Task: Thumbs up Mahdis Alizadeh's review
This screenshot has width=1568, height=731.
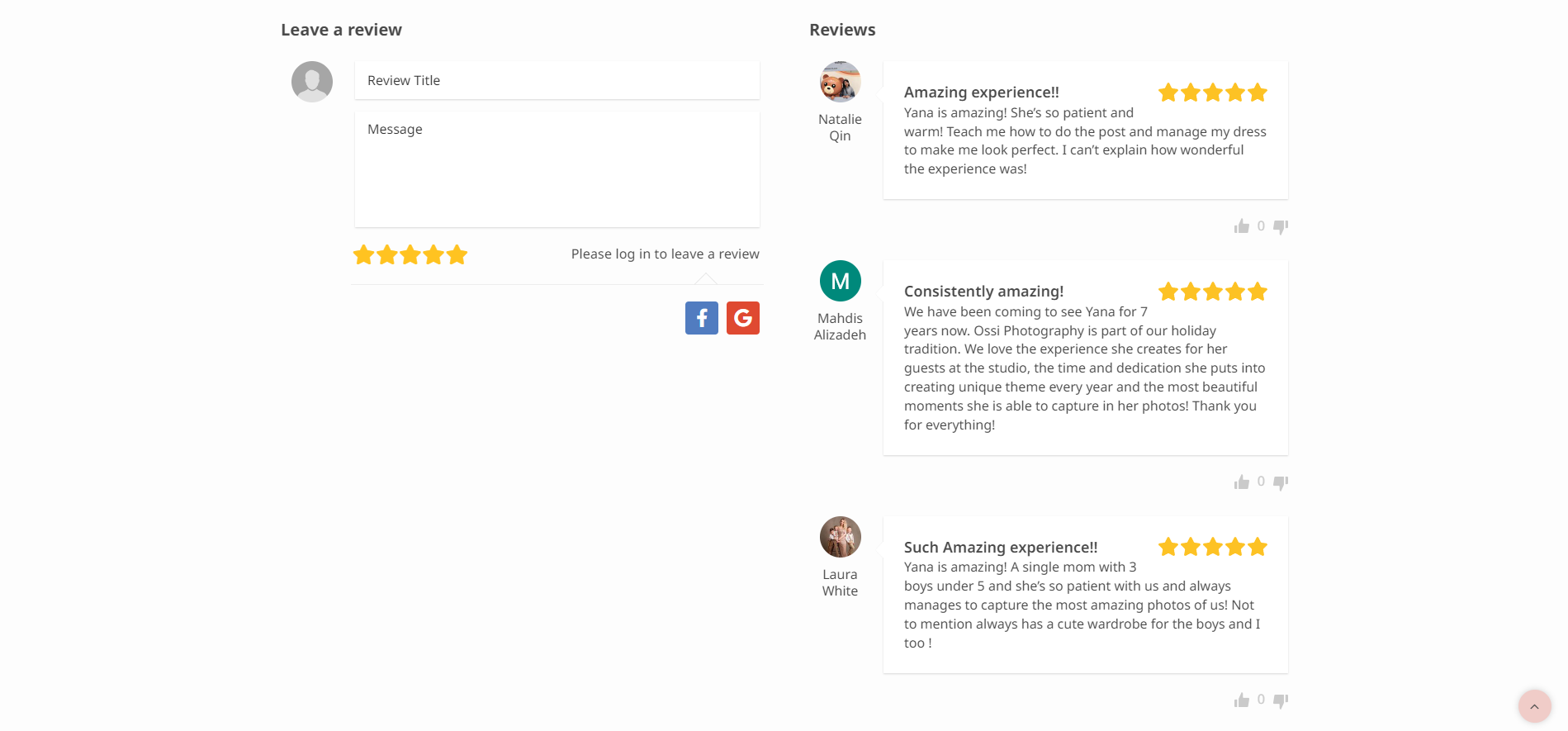Action: click(x=1241, y=482)
